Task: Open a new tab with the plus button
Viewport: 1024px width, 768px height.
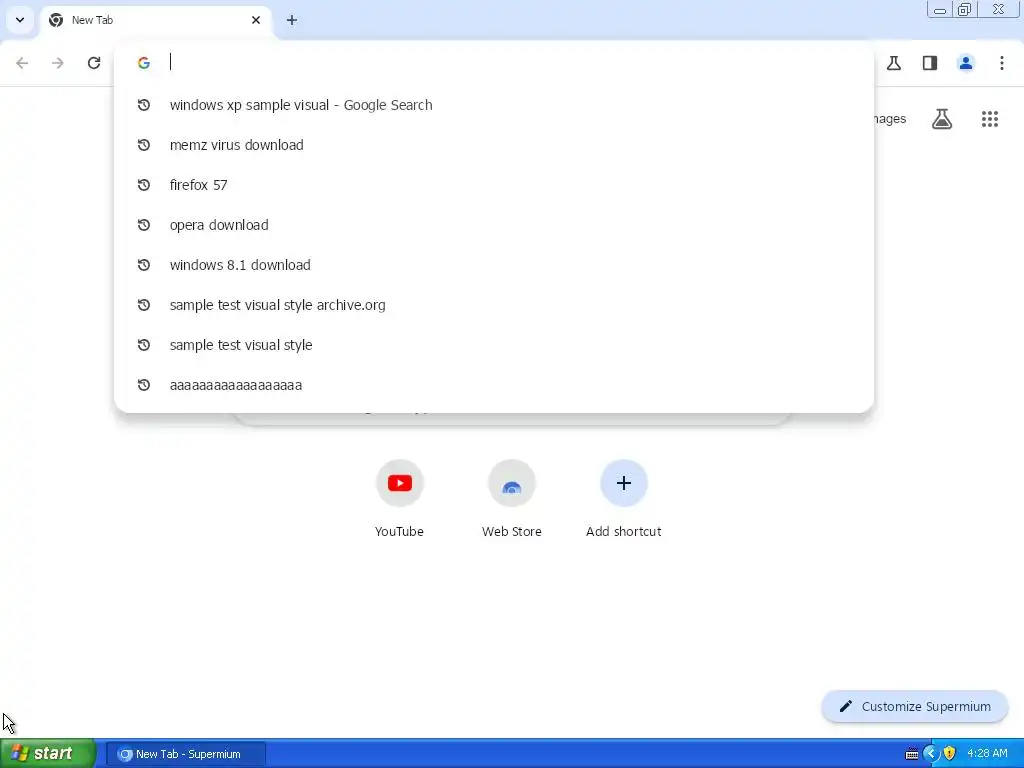Action: [x=292, y=20]
